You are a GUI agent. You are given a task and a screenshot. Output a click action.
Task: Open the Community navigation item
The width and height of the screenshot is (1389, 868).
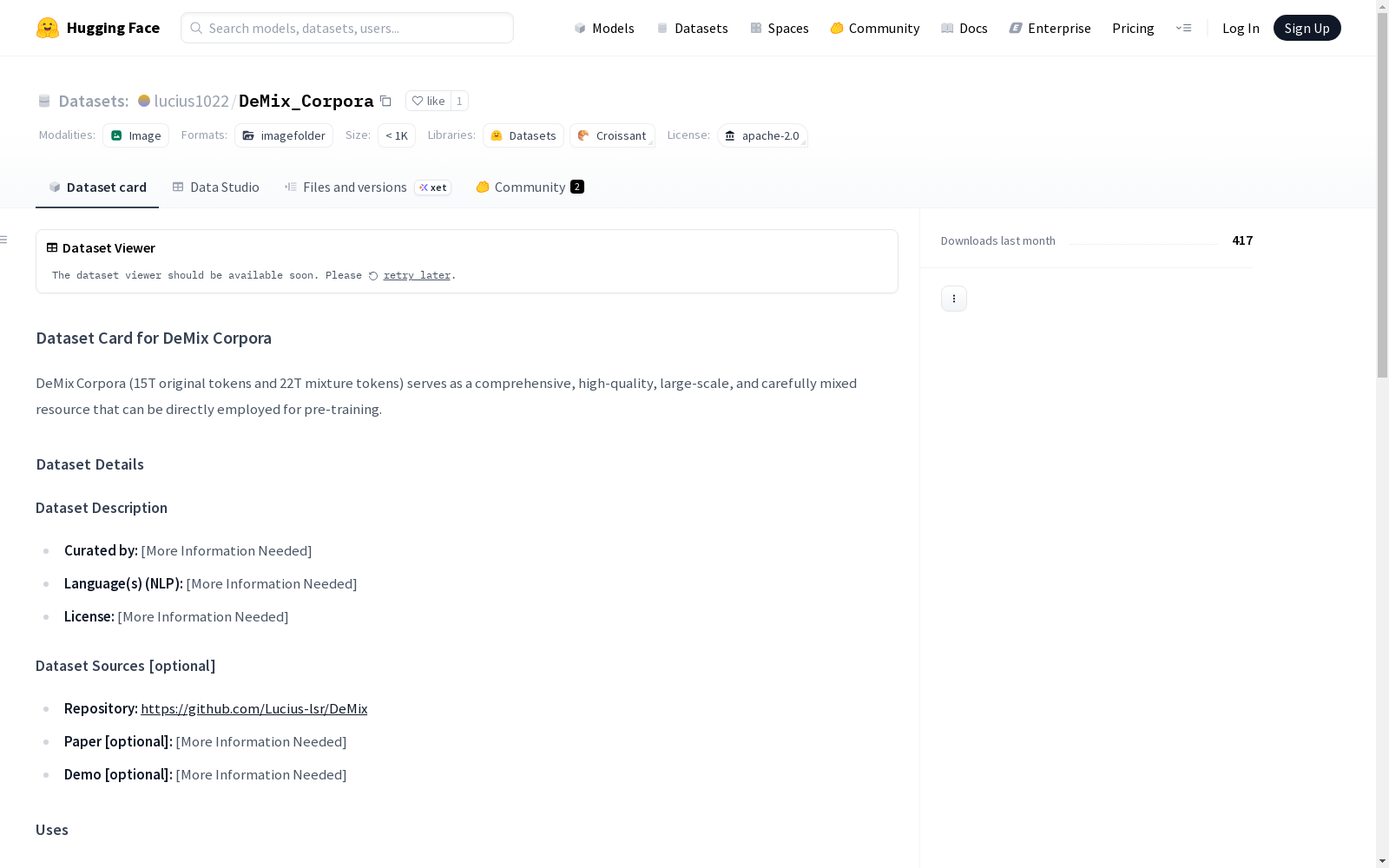tap(875, 28)
